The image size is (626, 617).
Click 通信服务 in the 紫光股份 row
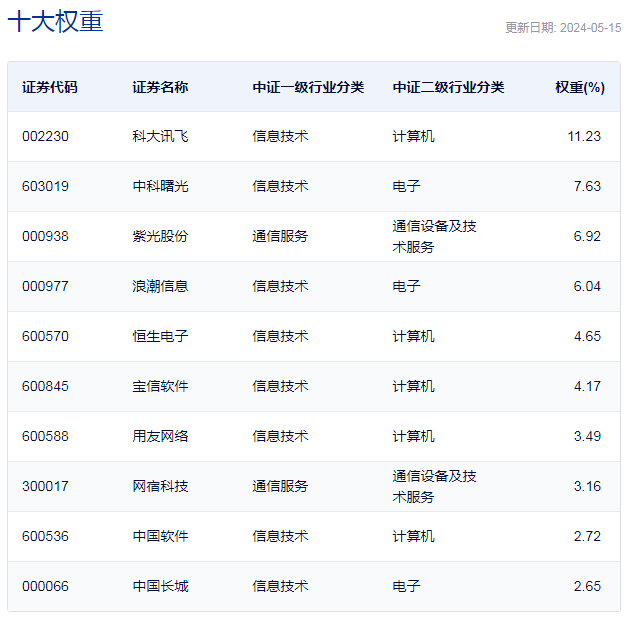(280, 236)
